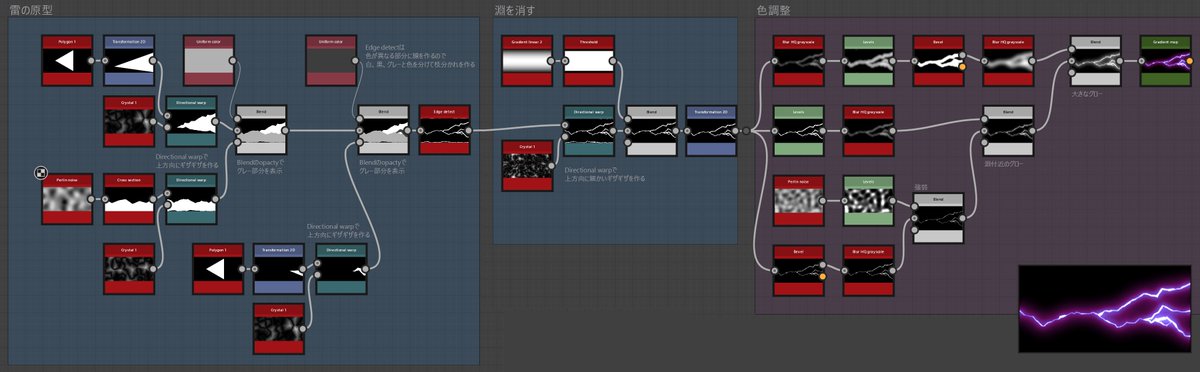This screenshot has height=372, width=1200.
Task: Select Directional warp node in 淵を消す frame
Action: [x=588, y=130]
